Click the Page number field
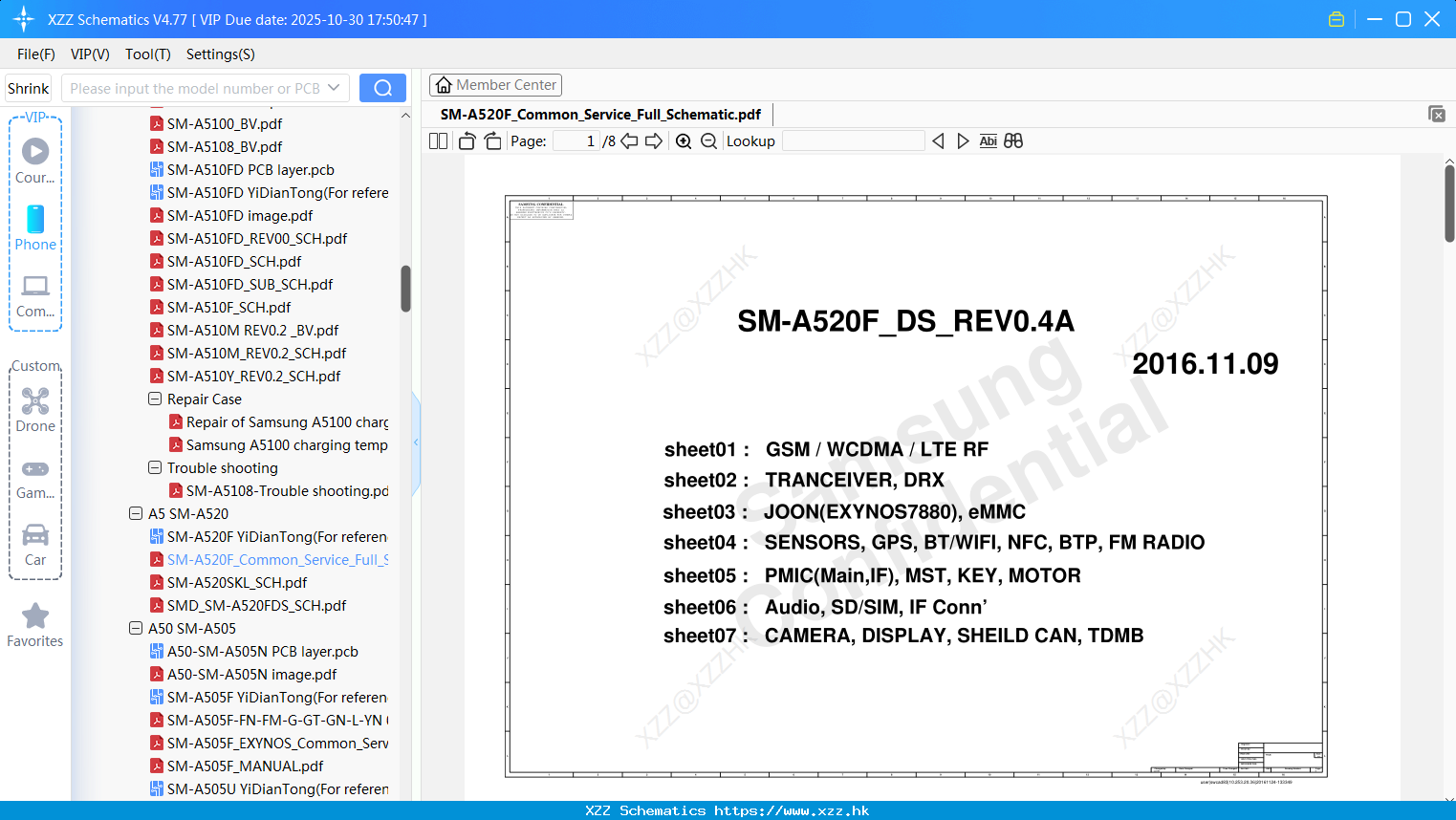This screenshot has width=1456, height=820. (x=576, y=140)
